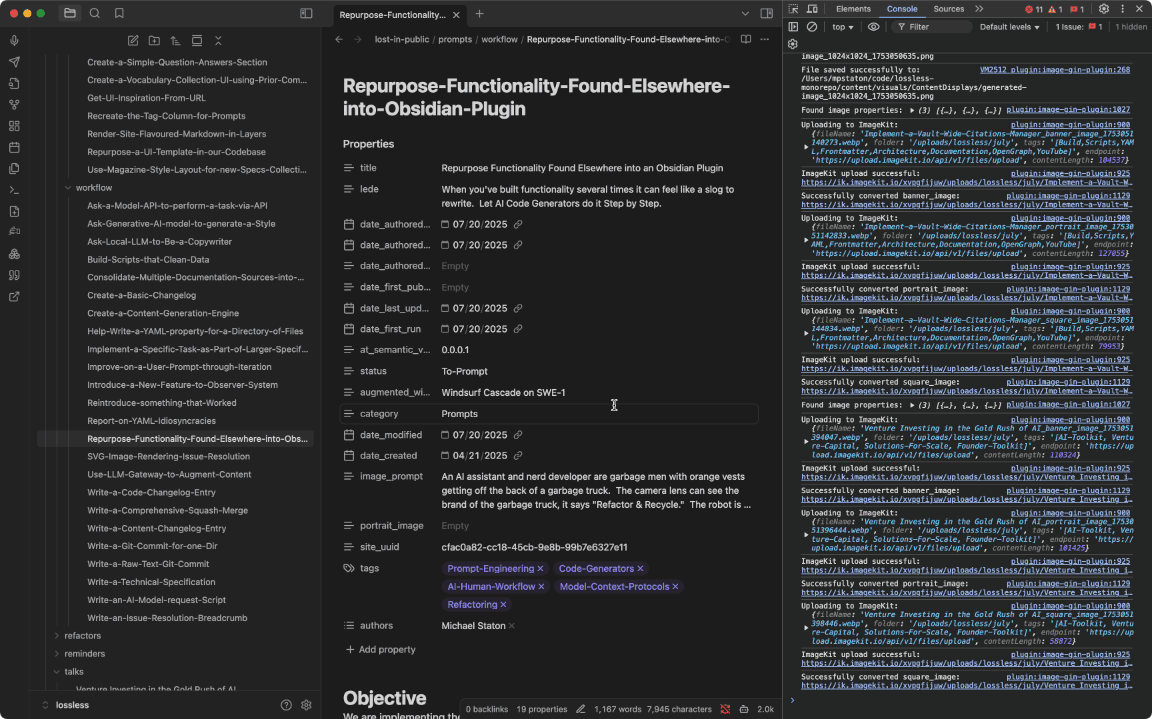Open the canvas grid icon in the ribbon

[x=14, y=126]
